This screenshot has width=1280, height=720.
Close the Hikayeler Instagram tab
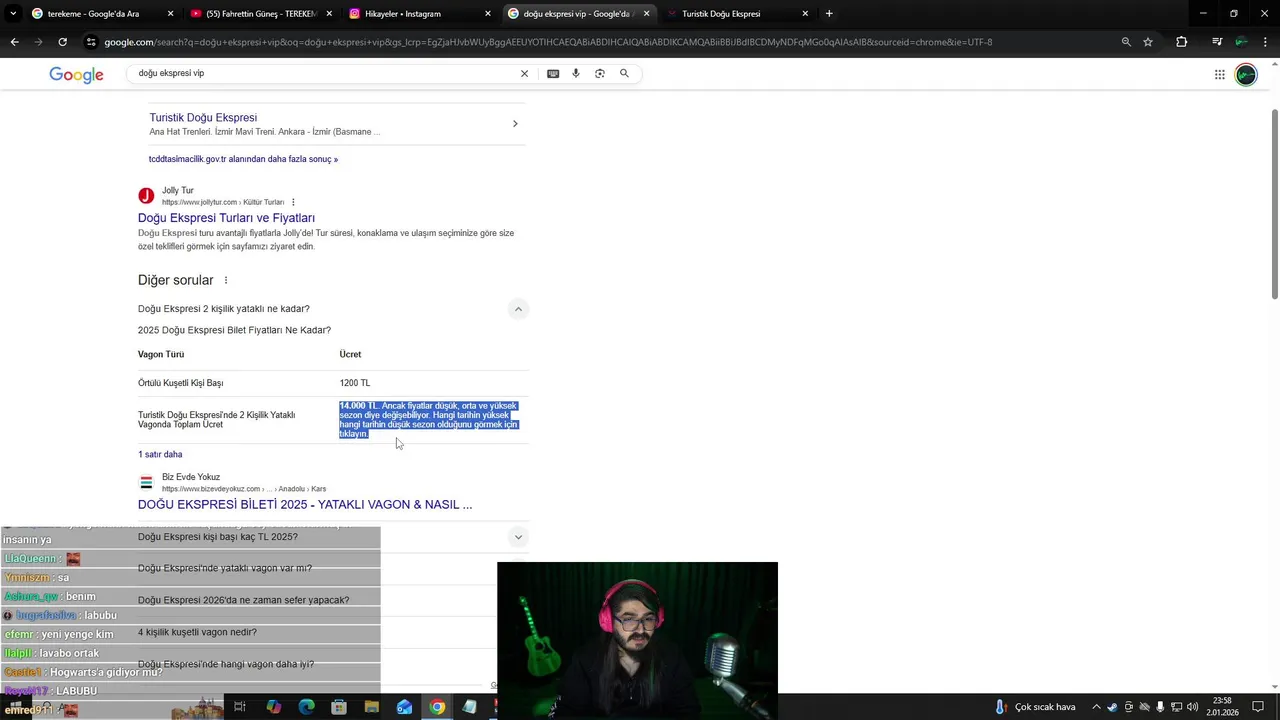(488, 14)
